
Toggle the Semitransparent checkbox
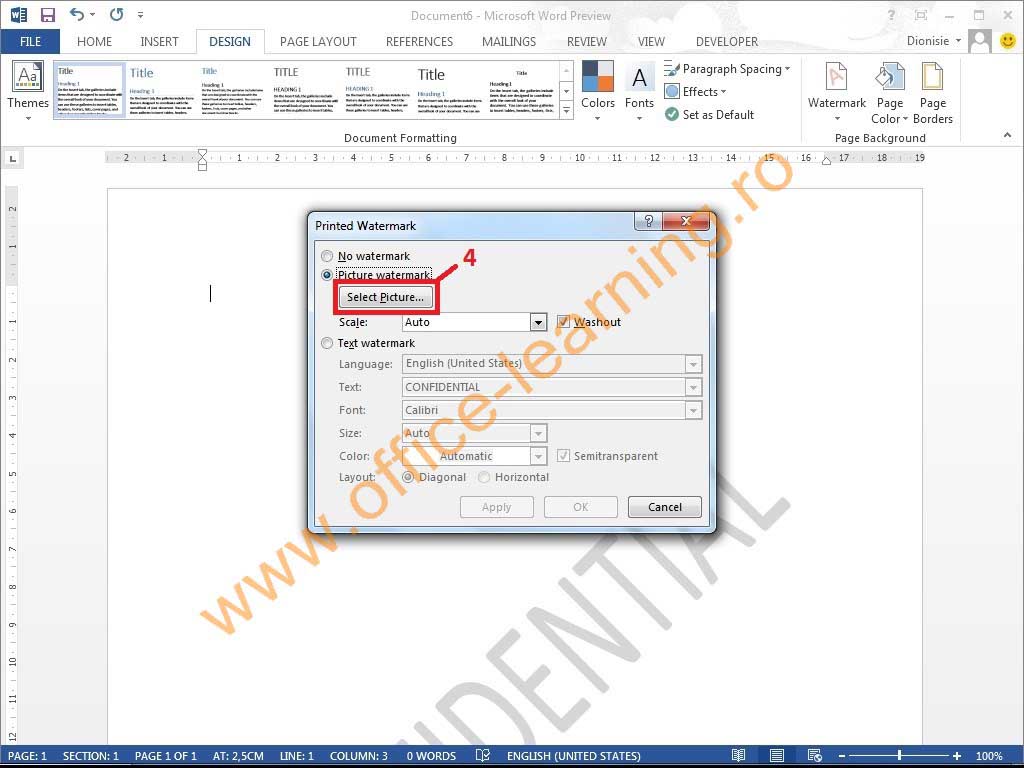pyautogui.click(x=563, y=455)
